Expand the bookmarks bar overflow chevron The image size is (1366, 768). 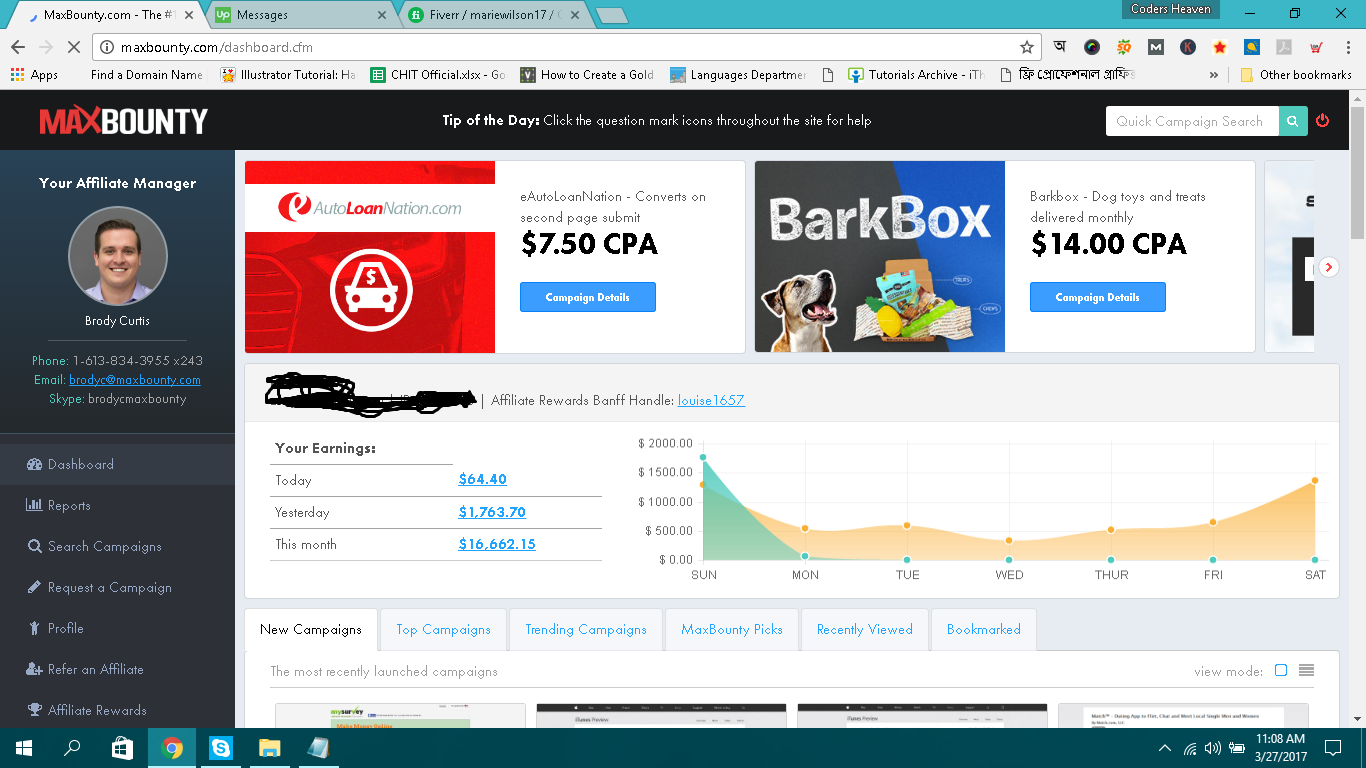click(x=1214, y=75)
